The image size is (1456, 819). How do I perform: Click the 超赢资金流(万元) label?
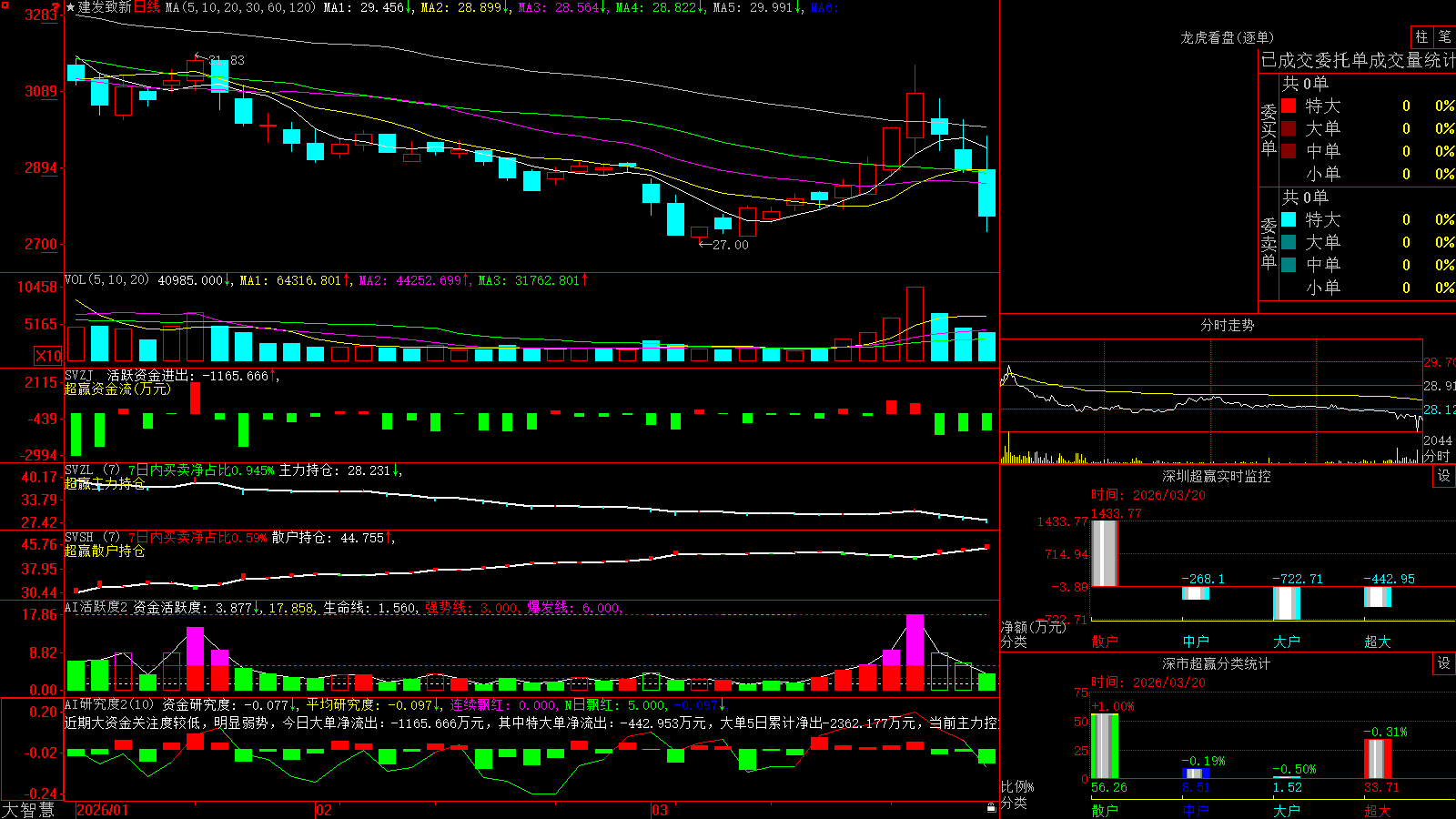point(117,389)
